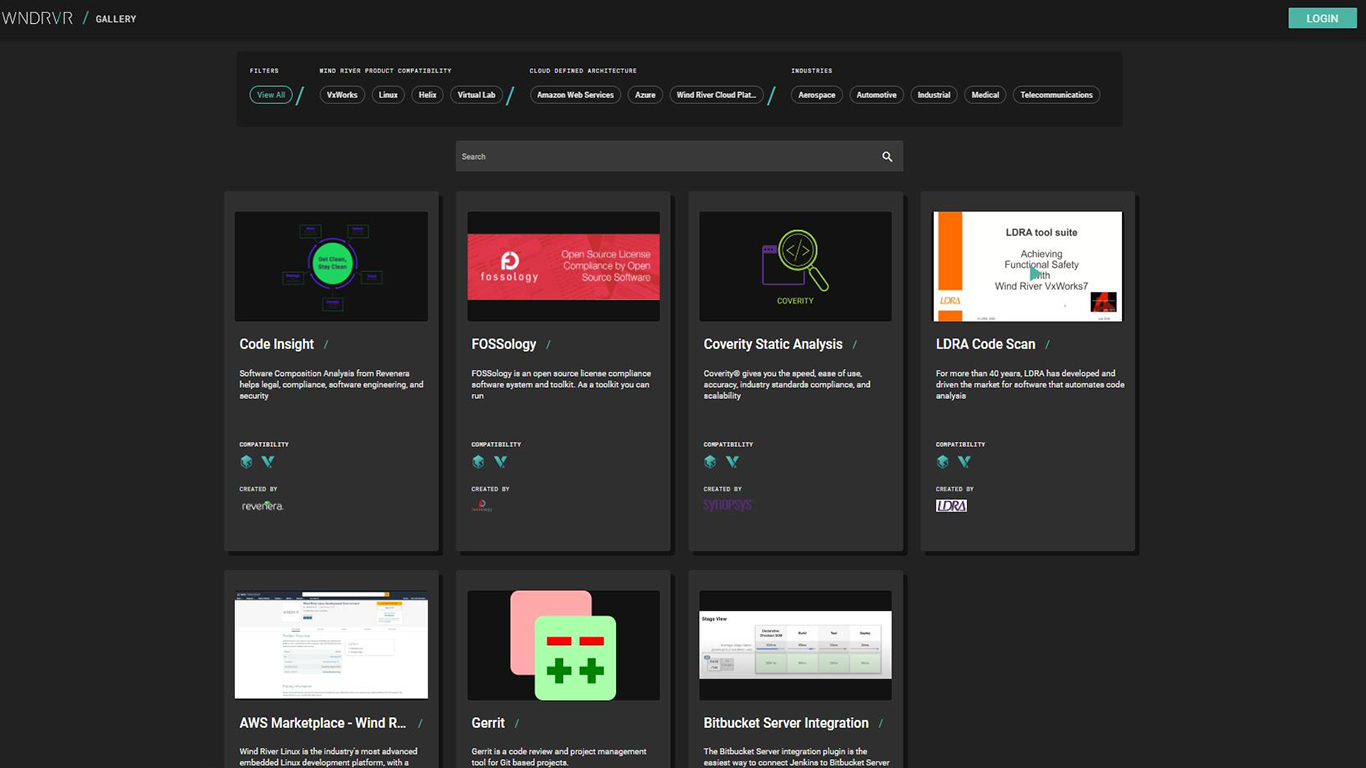The width and height of the screenshot is (1366, 768).
Task: Open the AWS Marketplace screenshot thumbnail
Action: [331, 645]
